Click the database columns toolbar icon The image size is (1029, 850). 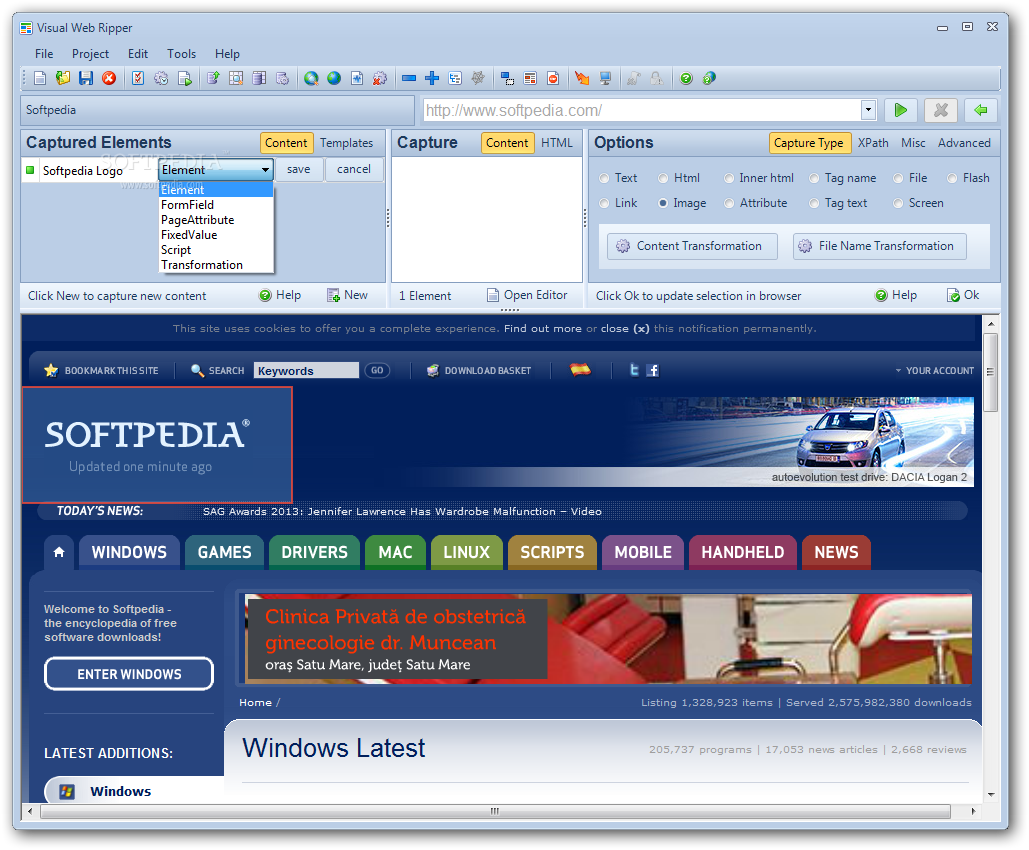click(259, 78)
